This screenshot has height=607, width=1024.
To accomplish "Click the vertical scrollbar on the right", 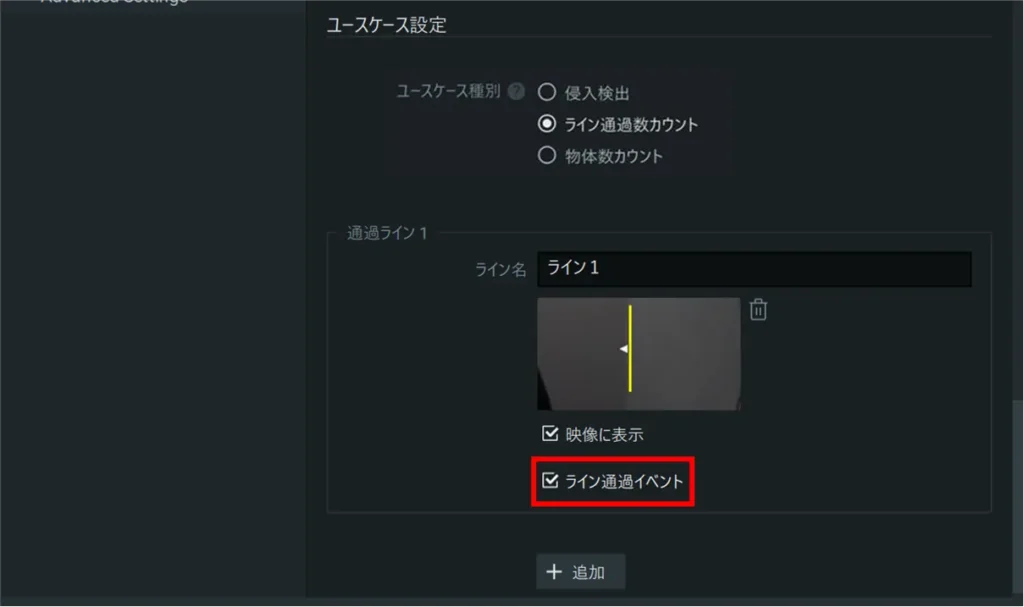I will (x=1017, y=497).
